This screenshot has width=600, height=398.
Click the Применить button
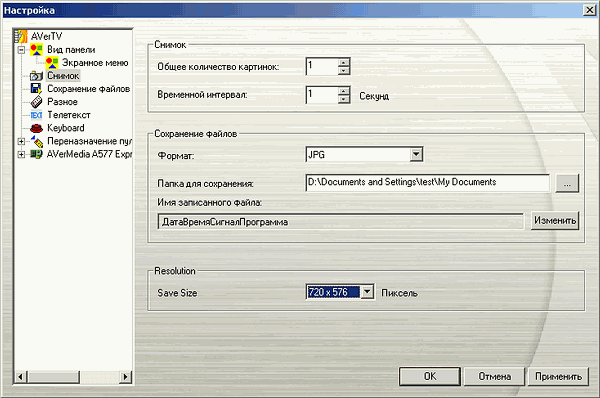(558, 377)
